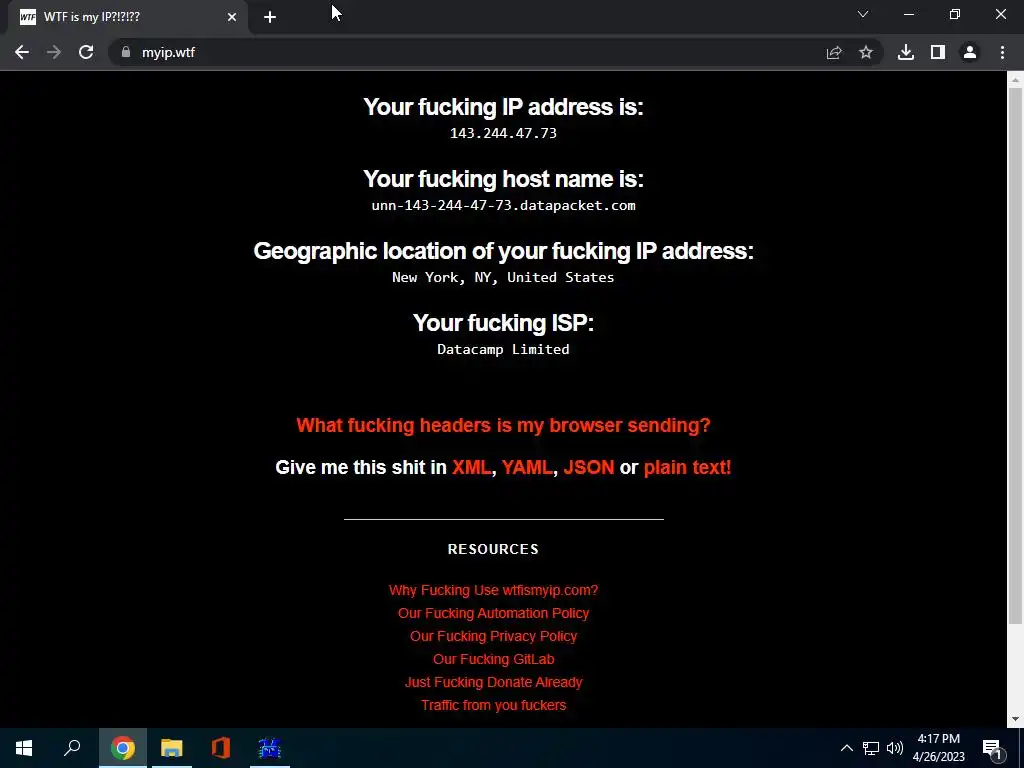Viewport: 1024px width, 768px height.
Task: Get the output in XML
Action: click(471, 468)
